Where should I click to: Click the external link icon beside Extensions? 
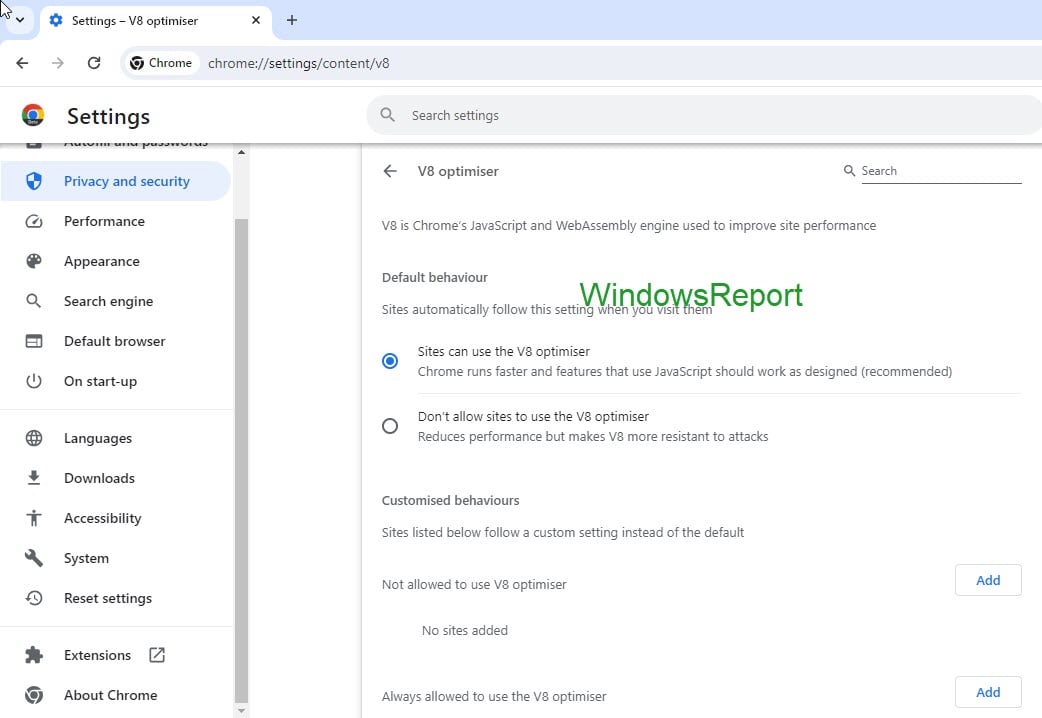pyautogui.click(x=157, y=655)
